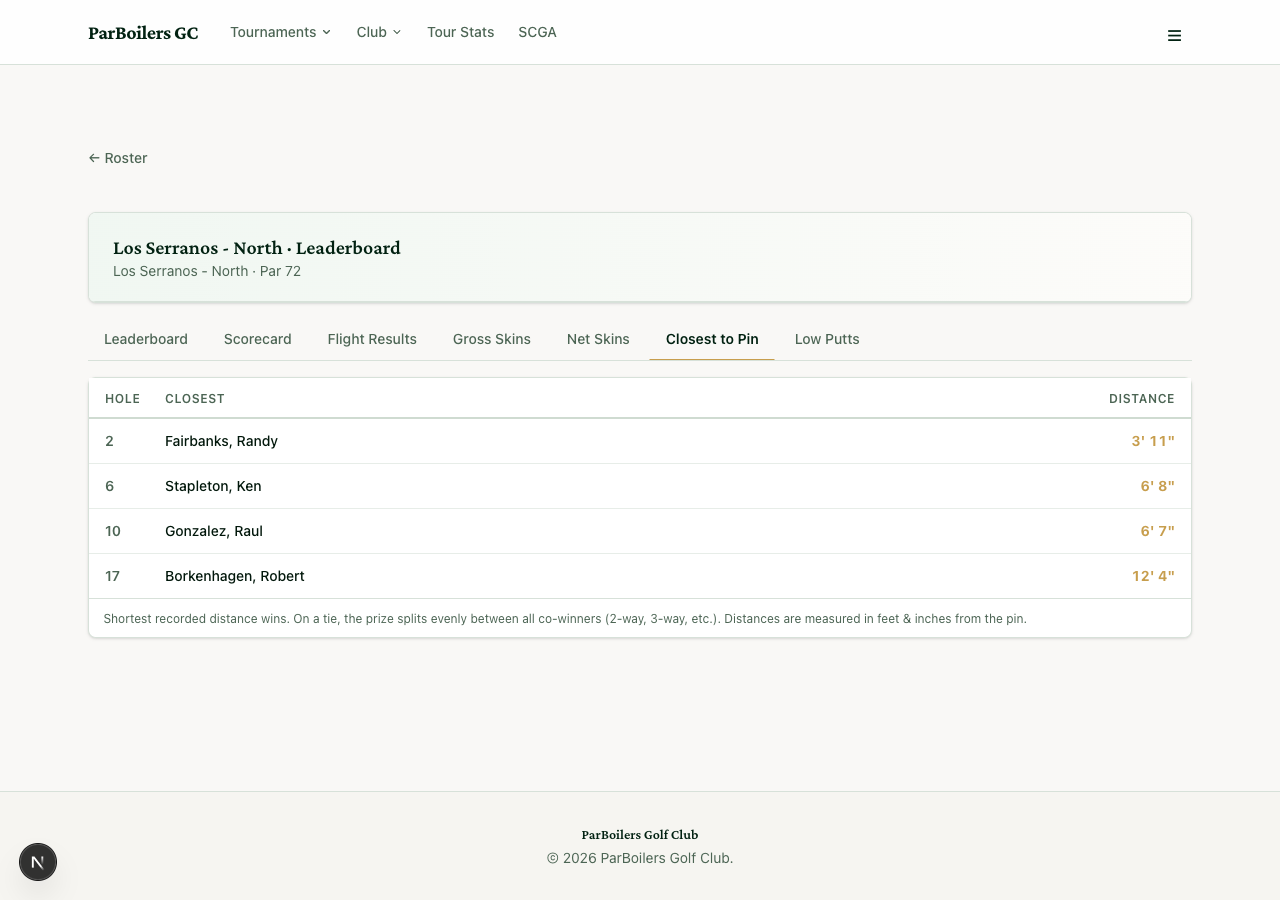Click the HOLE column header

pos(122,398)
